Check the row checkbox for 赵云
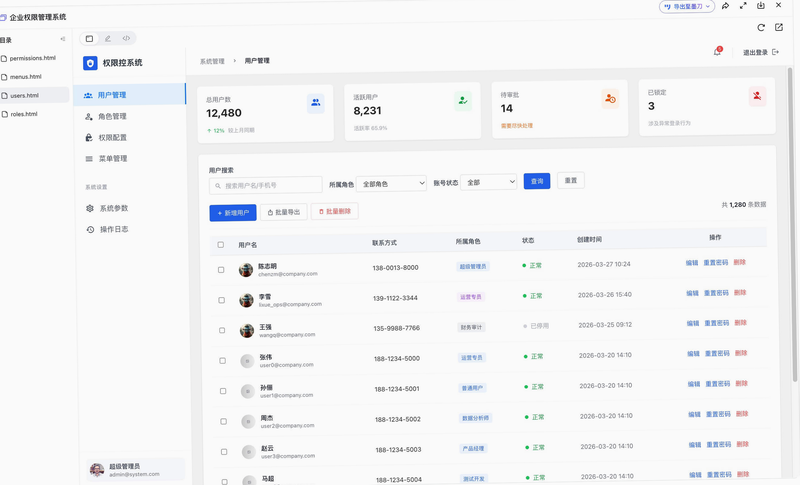This screenshot has width=800, height=485. tap(224, 452)
